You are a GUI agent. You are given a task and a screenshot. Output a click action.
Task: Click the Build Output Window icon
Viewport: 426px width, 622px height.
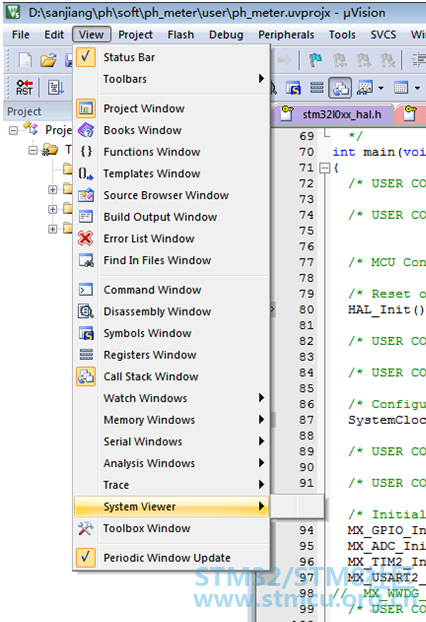pyautogui.click(x=86, y=217)
